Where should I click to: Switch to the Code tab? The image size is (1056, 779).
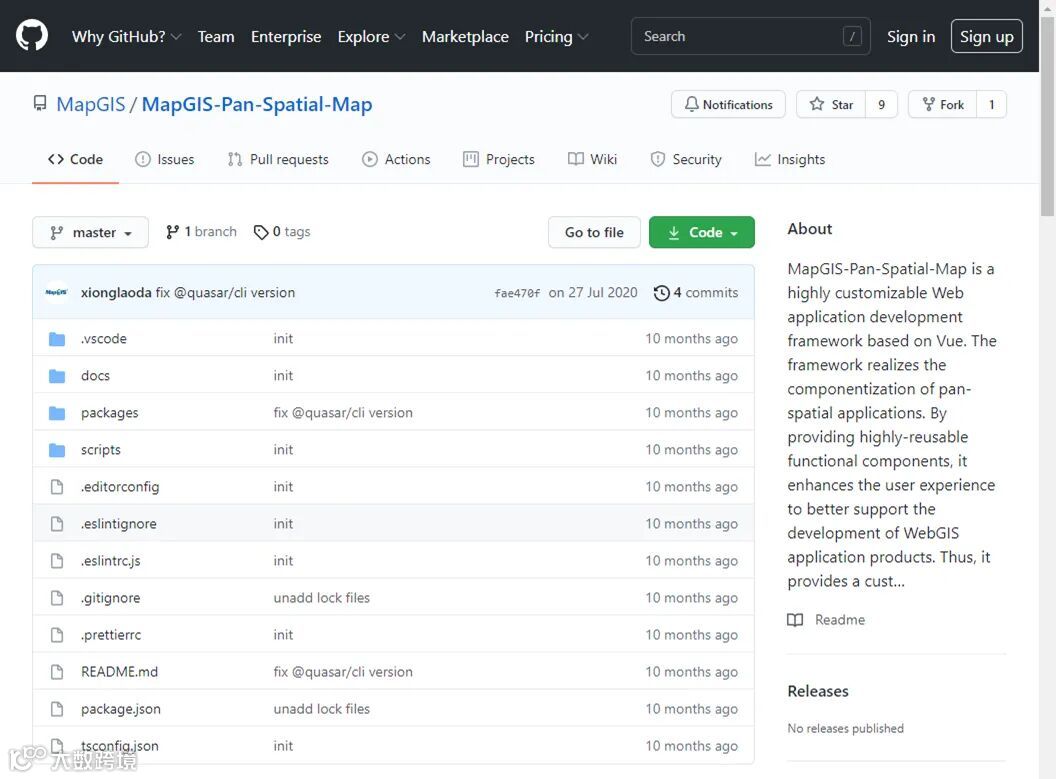pyautogui.click(x=75, y=160)
